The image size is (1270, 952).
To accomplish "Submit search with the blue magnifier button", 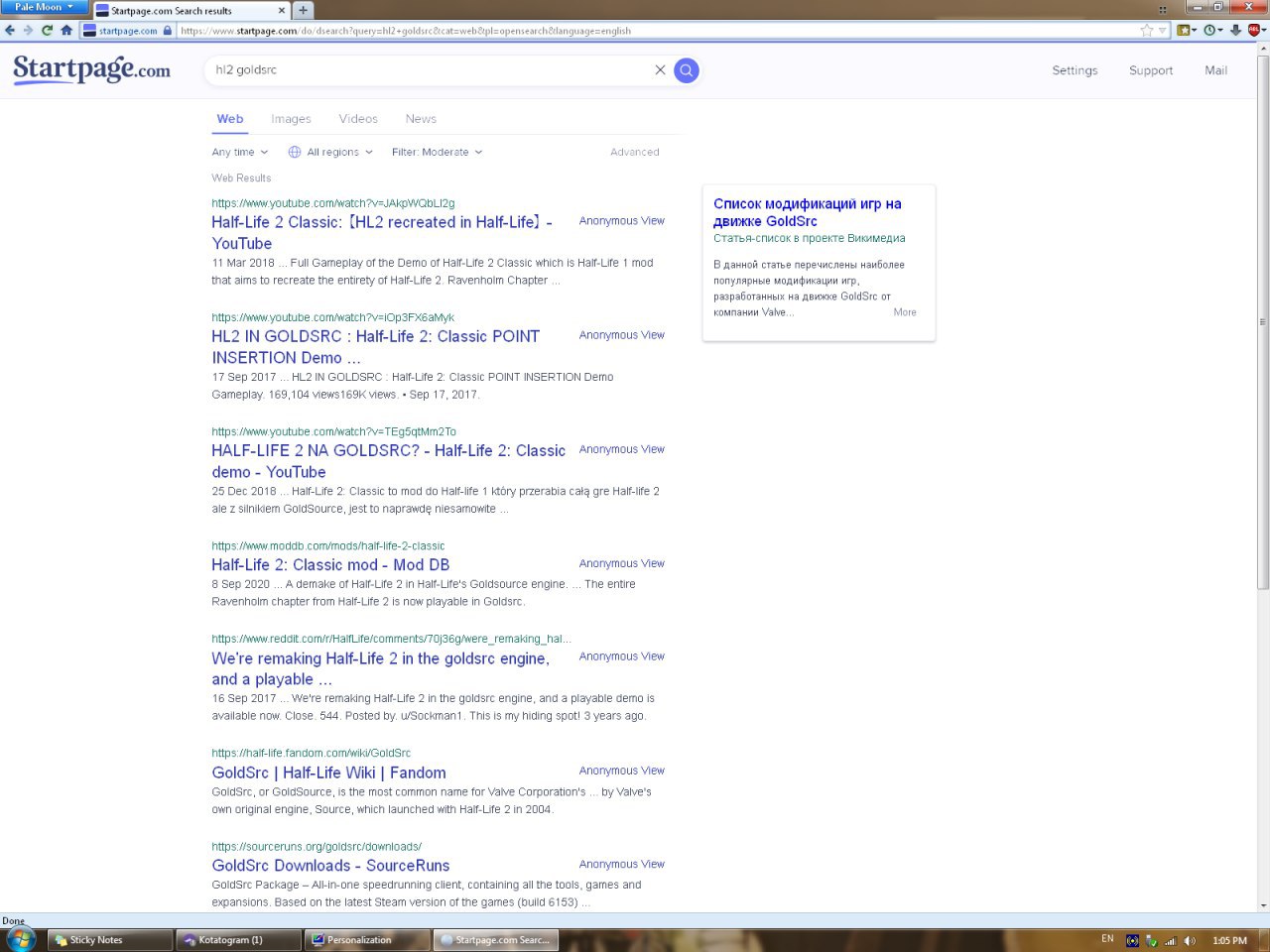I will point(686,70).
